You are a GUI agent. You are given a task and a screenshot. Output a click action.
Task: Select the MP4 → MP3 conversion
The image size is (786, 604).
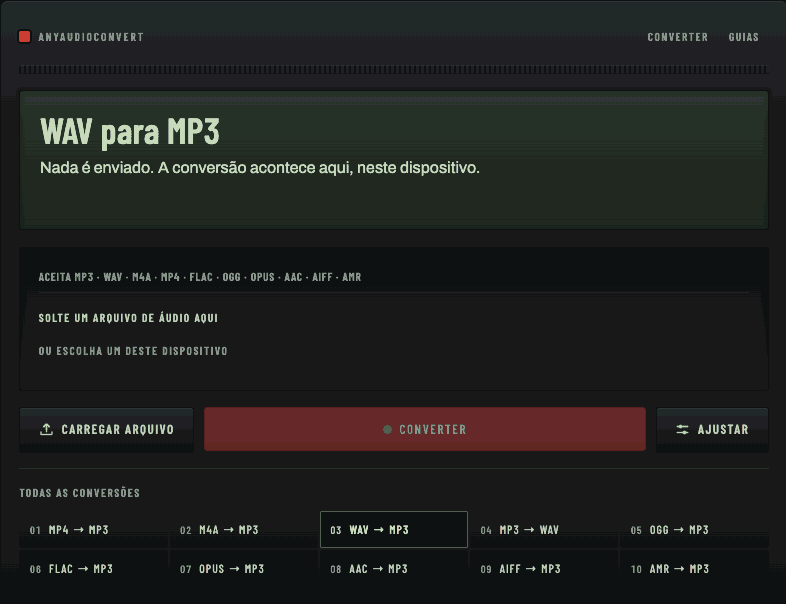pyautogui.click(x=94, y=530)
